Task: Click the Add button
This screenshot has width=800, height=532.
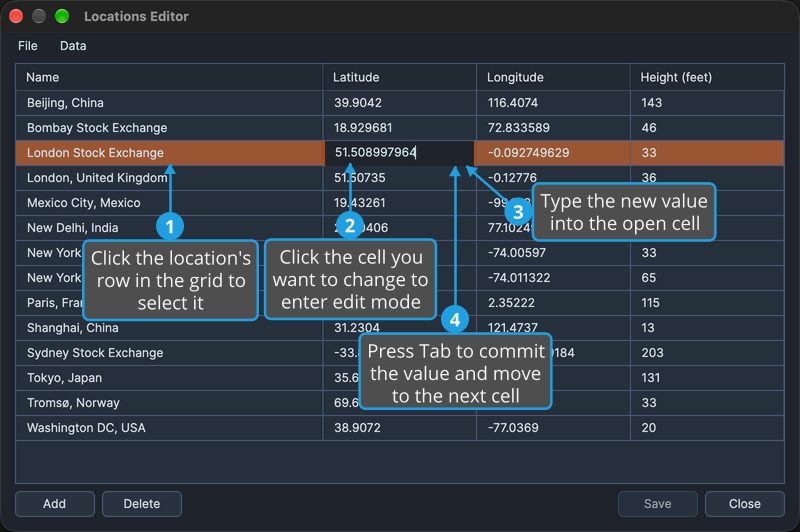Action: (55, 504)
